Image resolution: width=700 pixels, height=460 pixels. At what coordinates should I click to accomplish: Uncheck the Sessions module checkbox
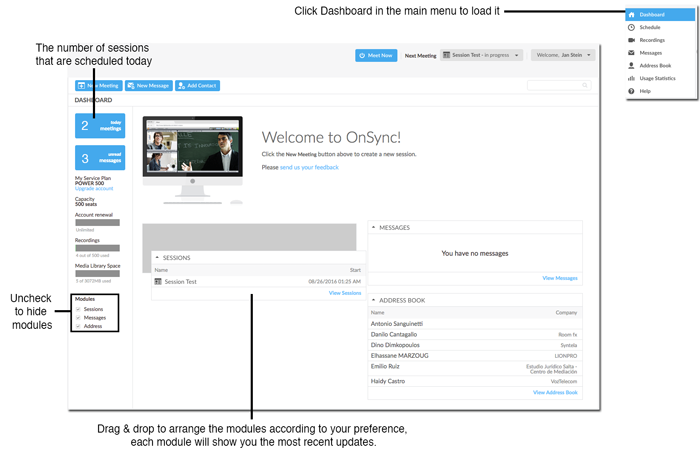click(78, 309)
